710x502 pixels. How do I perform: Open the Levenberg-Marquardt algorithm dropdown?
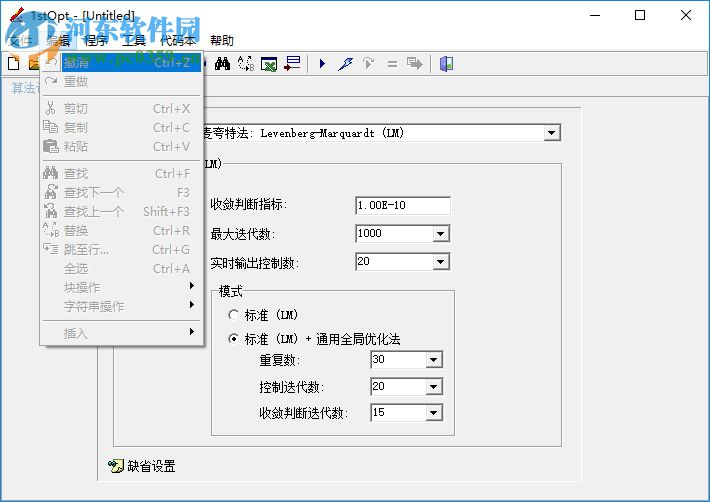pos(552,133)
